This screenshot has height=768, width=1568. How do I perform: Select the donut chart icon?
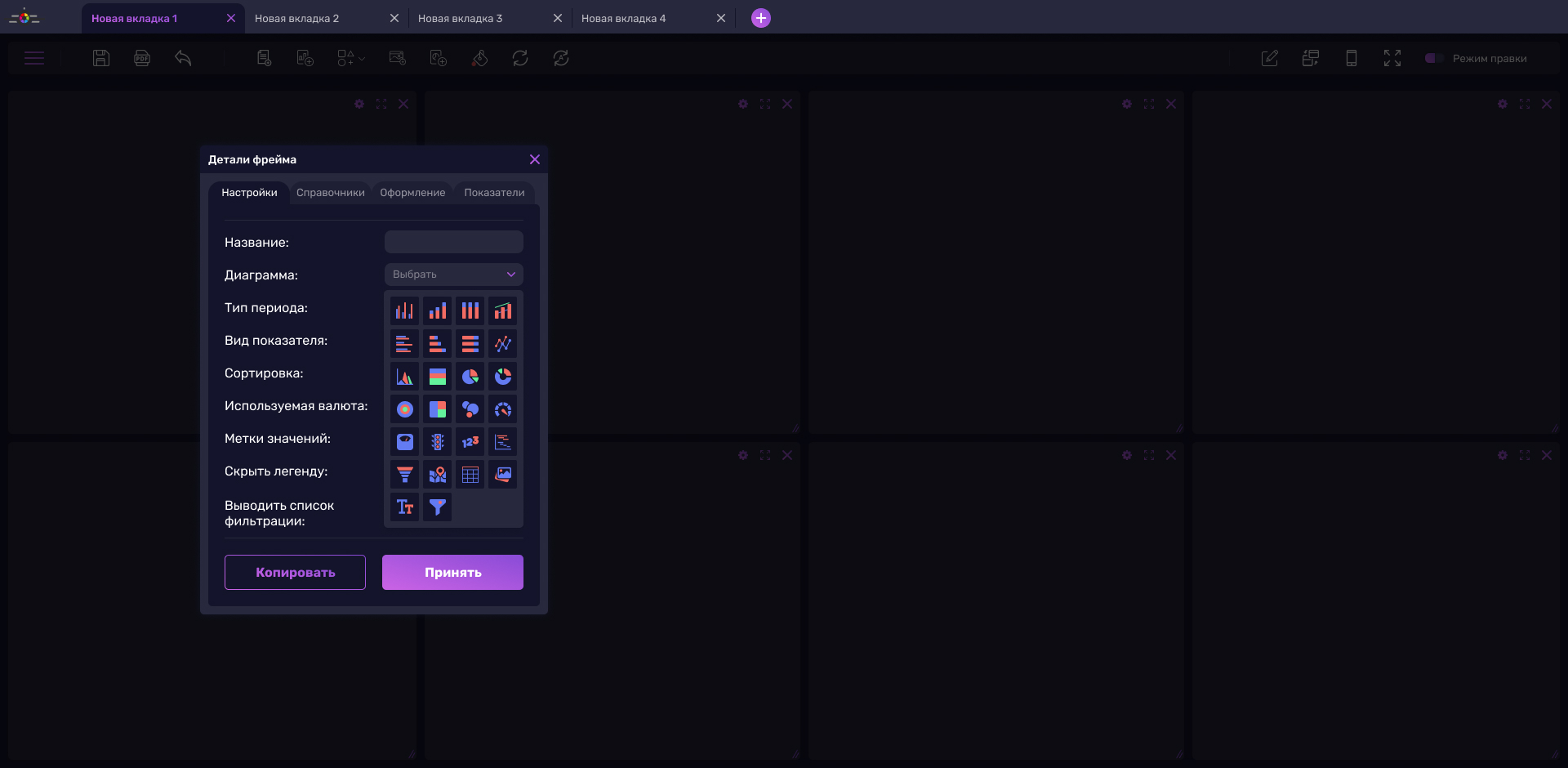click(x=503, y=377)
